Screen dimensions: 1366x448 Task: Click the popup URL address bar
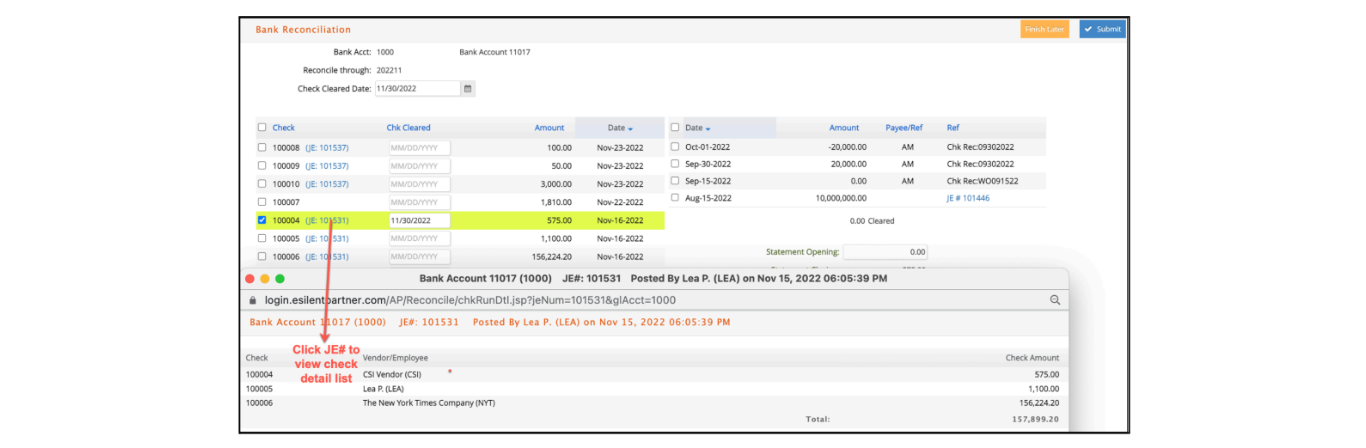point(654,300)
